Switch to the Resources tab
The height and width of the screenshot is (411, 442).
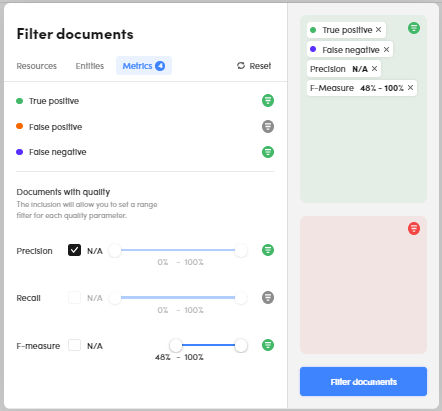[37, 66]
